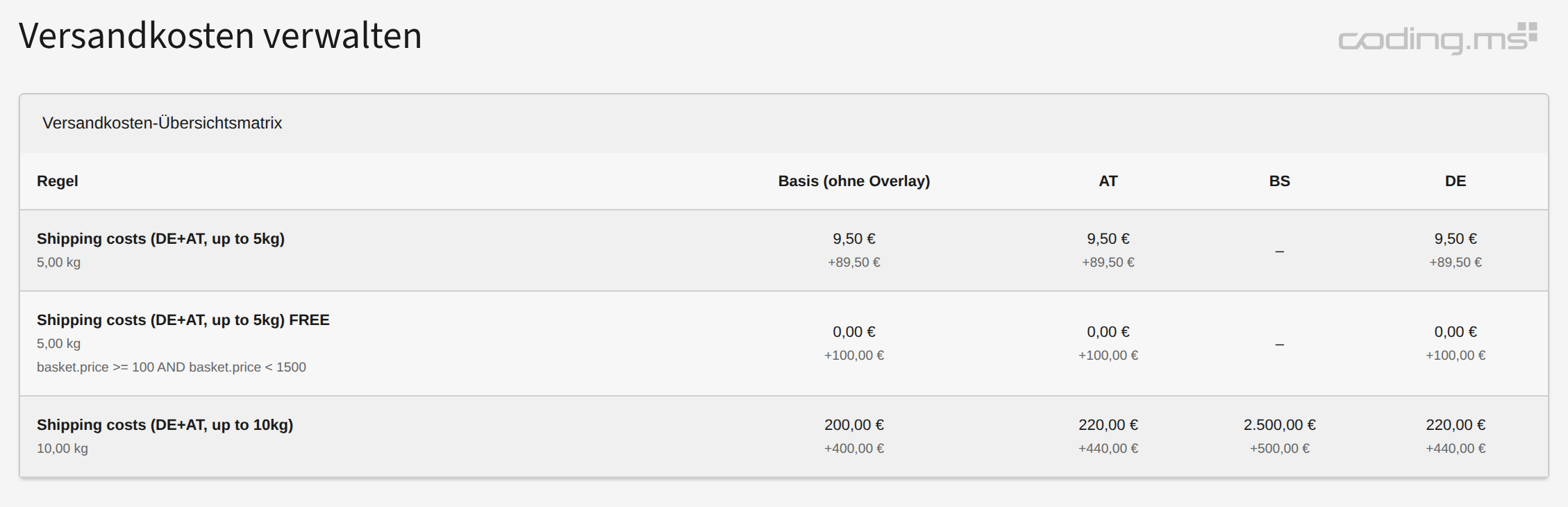This screenshot has height=507, width=1568.
Task: Click the 10,00 kg weight label
Action: tap(62, 449)
